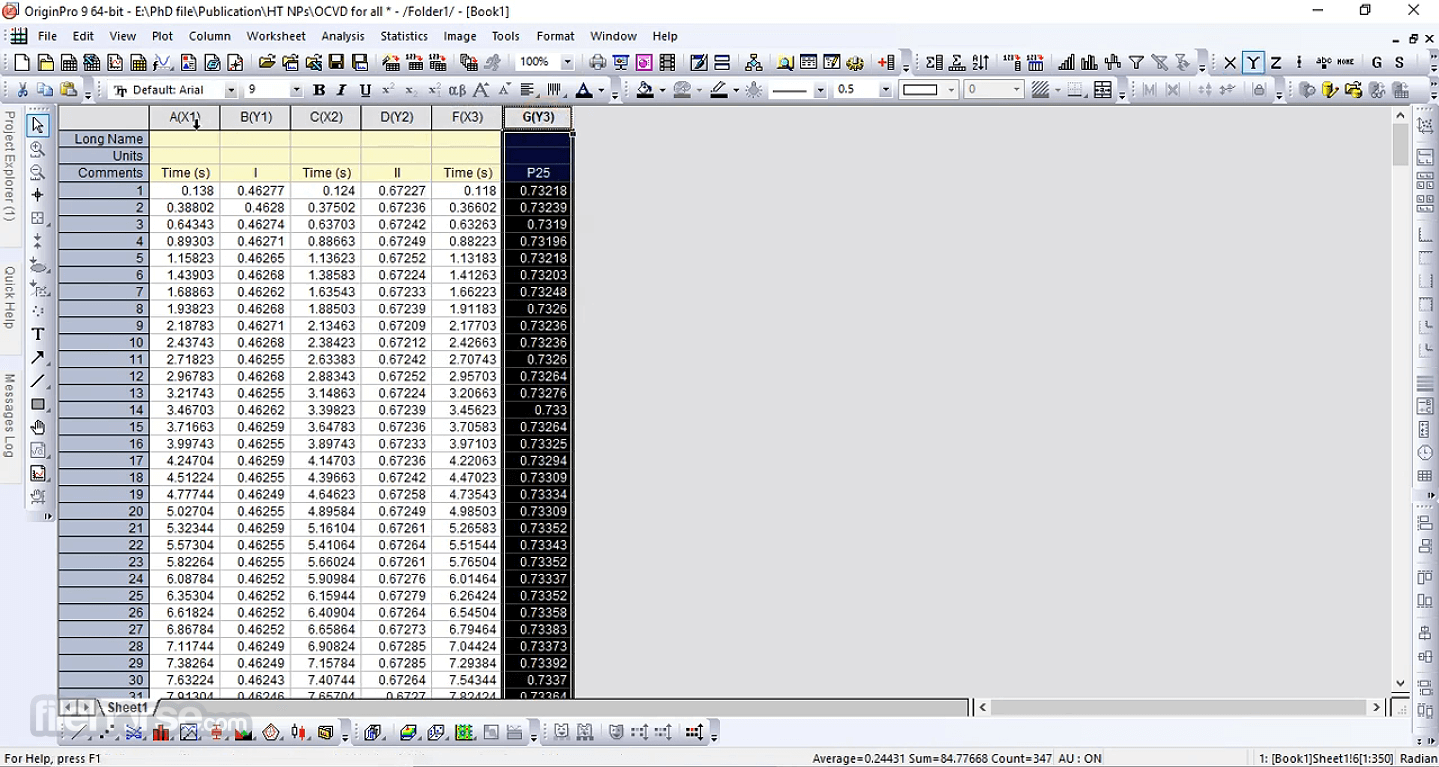Screen dimensions: 1439x767
Task: Click the fill color bucket swatch
Action: [x=645, y=90]
